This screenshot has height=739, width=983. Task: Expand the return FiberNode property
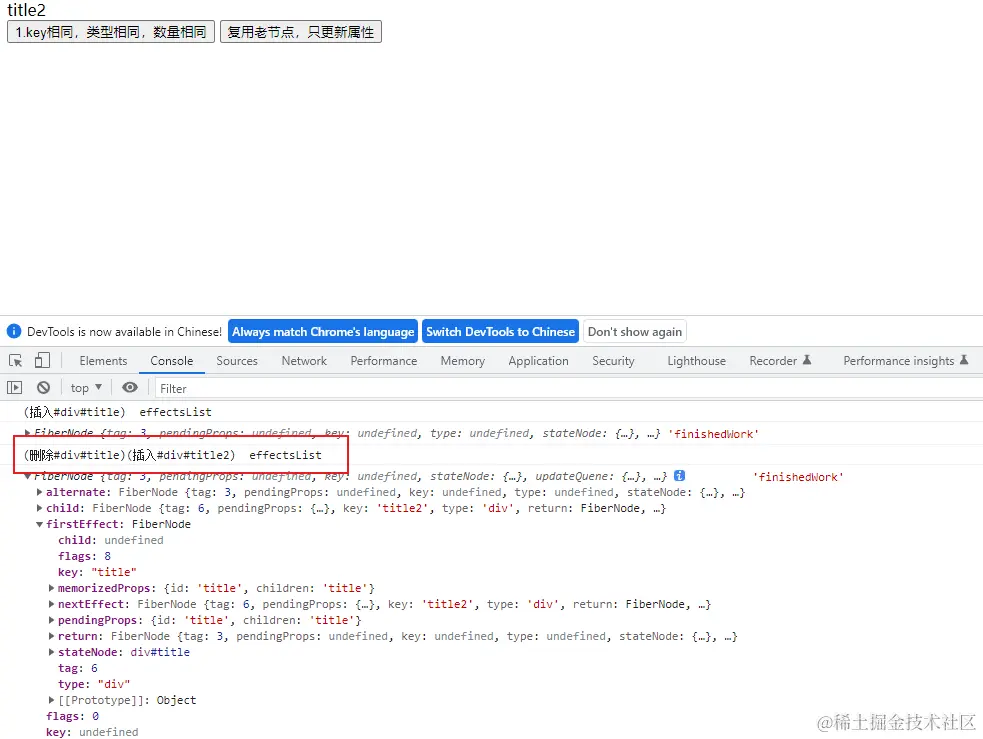51,636
